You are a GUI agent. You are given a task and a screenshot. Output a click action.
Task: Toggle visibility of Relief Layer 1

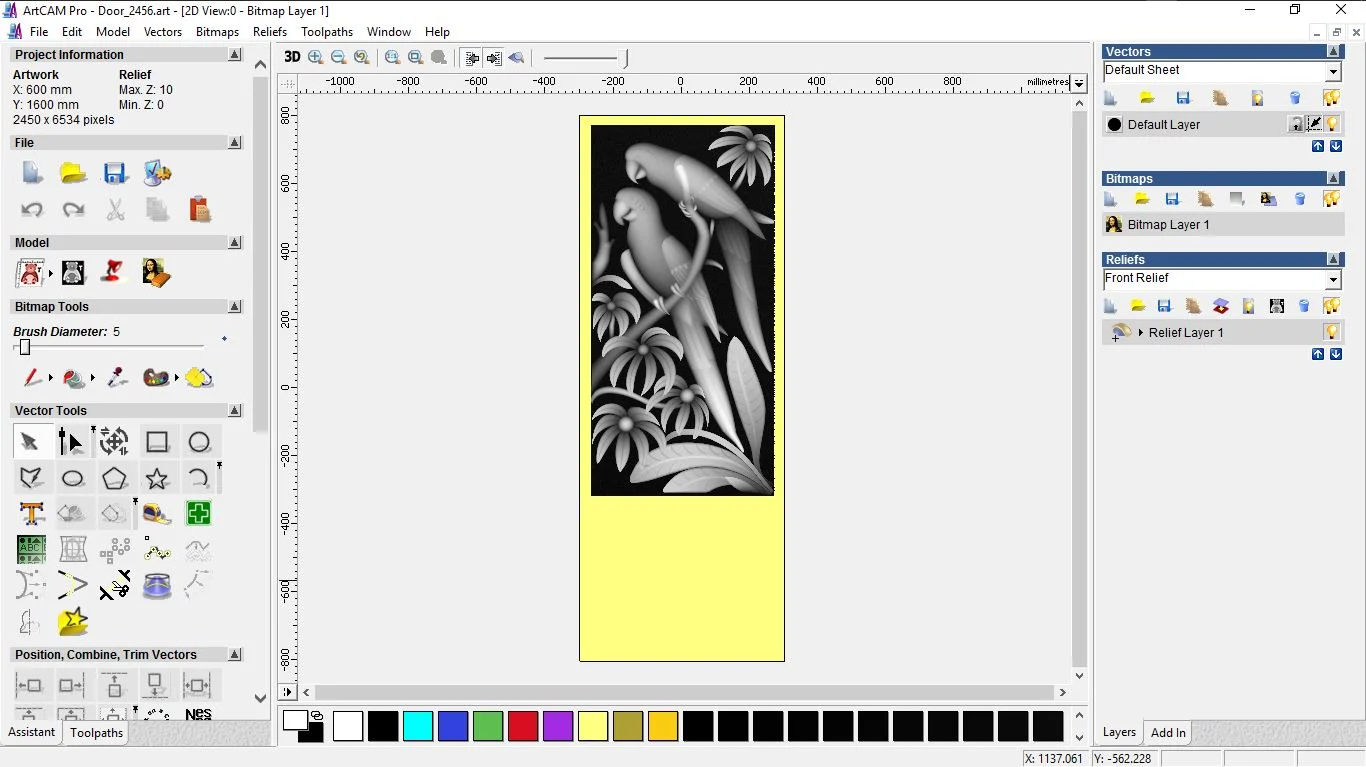1332,332
